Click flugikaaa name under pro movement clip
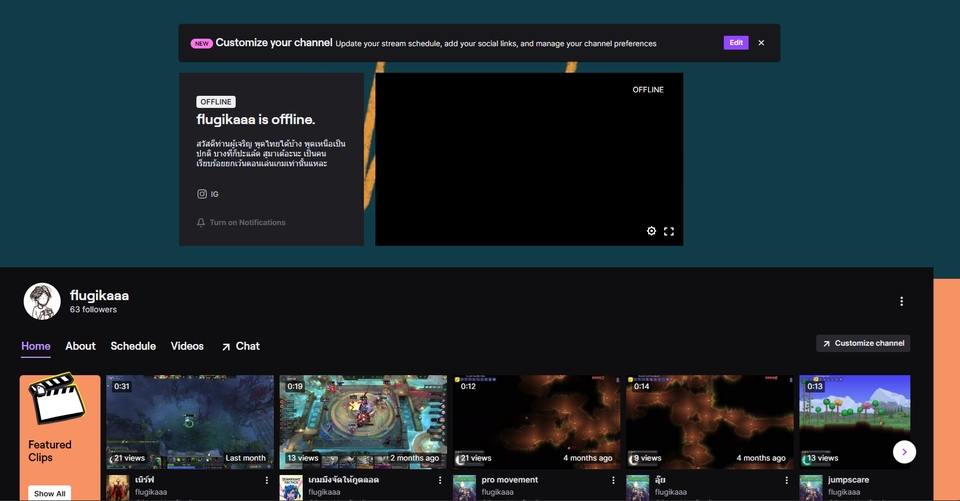Image resolution: width=960 pixels, height=501 pixels. [x=497, y=492]
